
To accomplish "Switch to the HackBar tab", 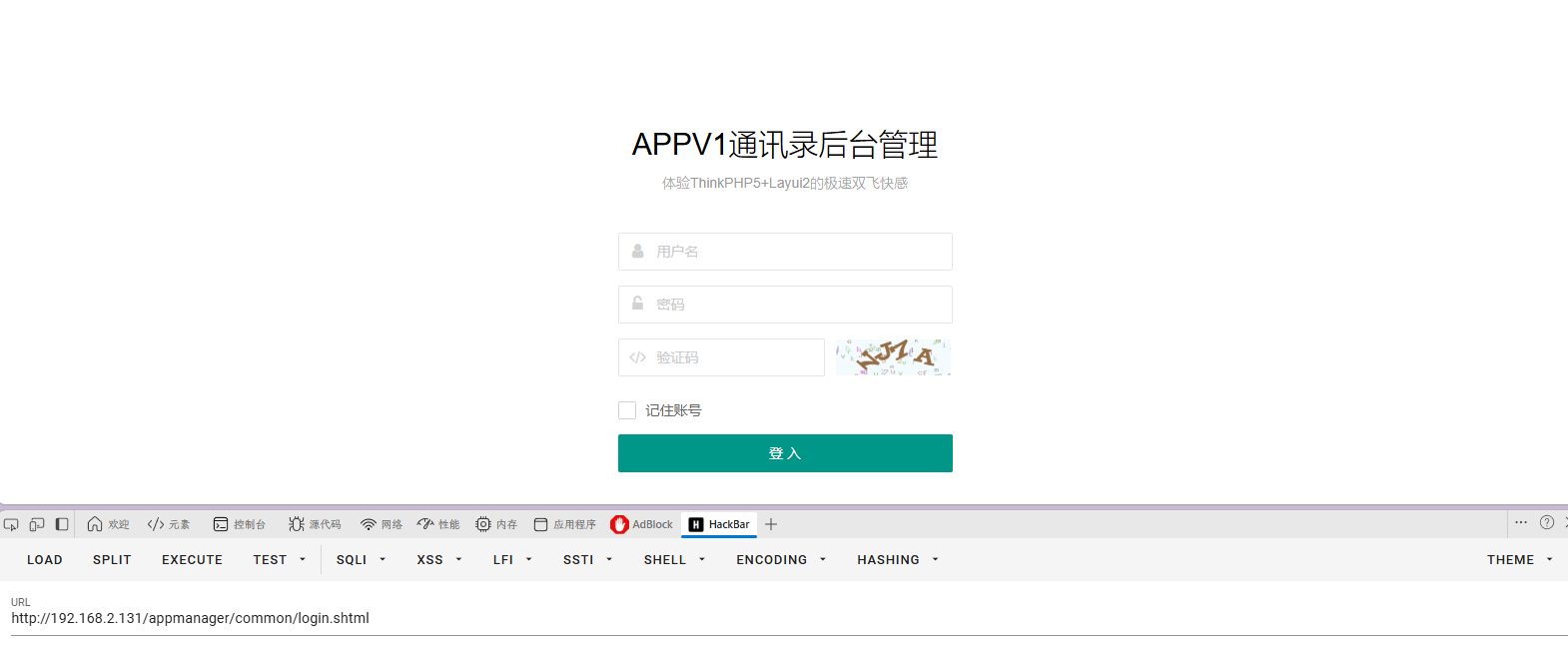I will coord(719,524).
